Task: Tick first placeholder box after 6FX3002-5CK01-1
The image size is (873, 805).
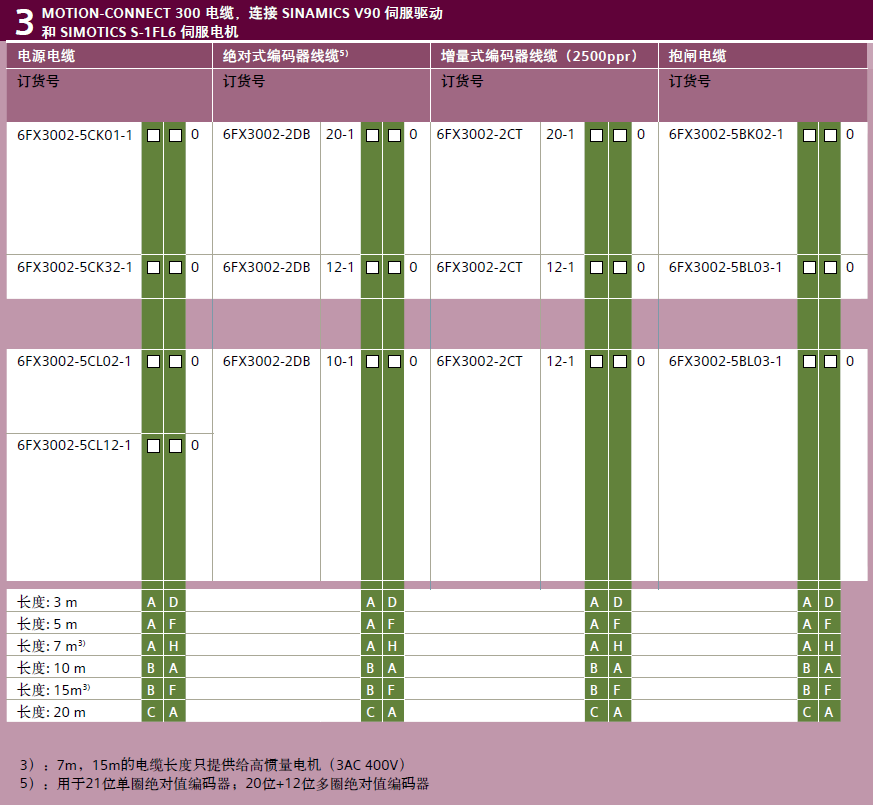Action: click(x=153, y=135)
